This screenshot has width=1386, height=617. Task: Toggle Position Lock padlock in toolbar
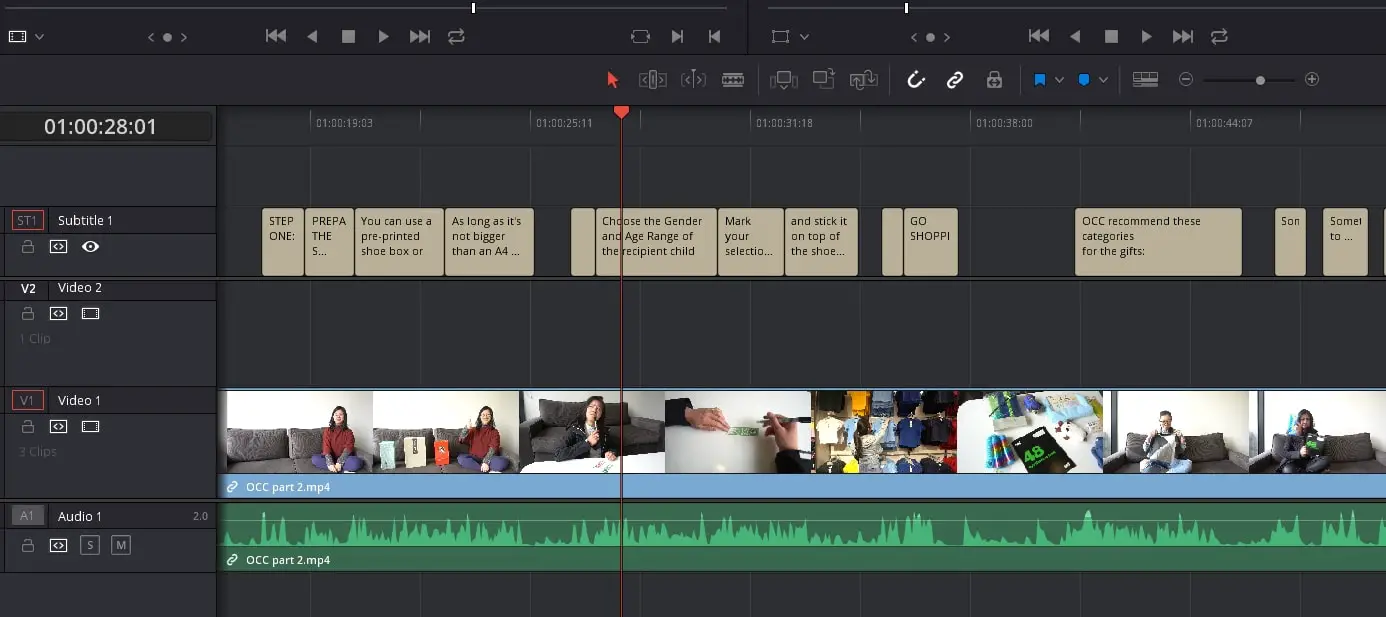[994, 80]
